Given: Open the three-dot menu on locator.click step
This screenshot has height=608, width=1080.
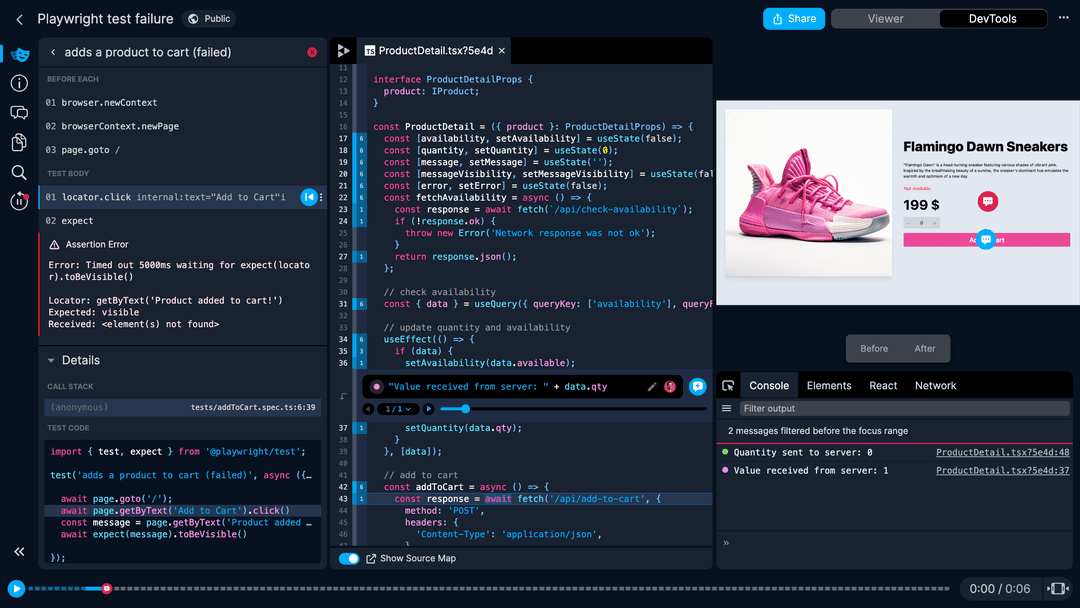Looking at the screenshot, I should pos(319,197).
